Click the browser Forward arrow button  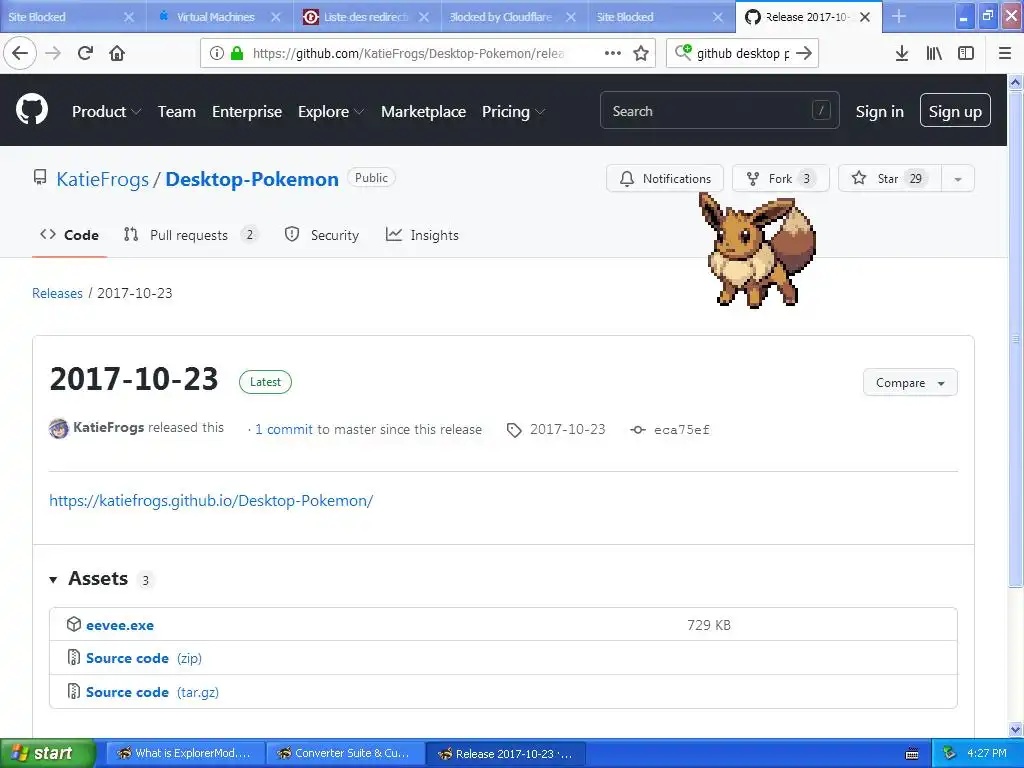coord(54,53)
